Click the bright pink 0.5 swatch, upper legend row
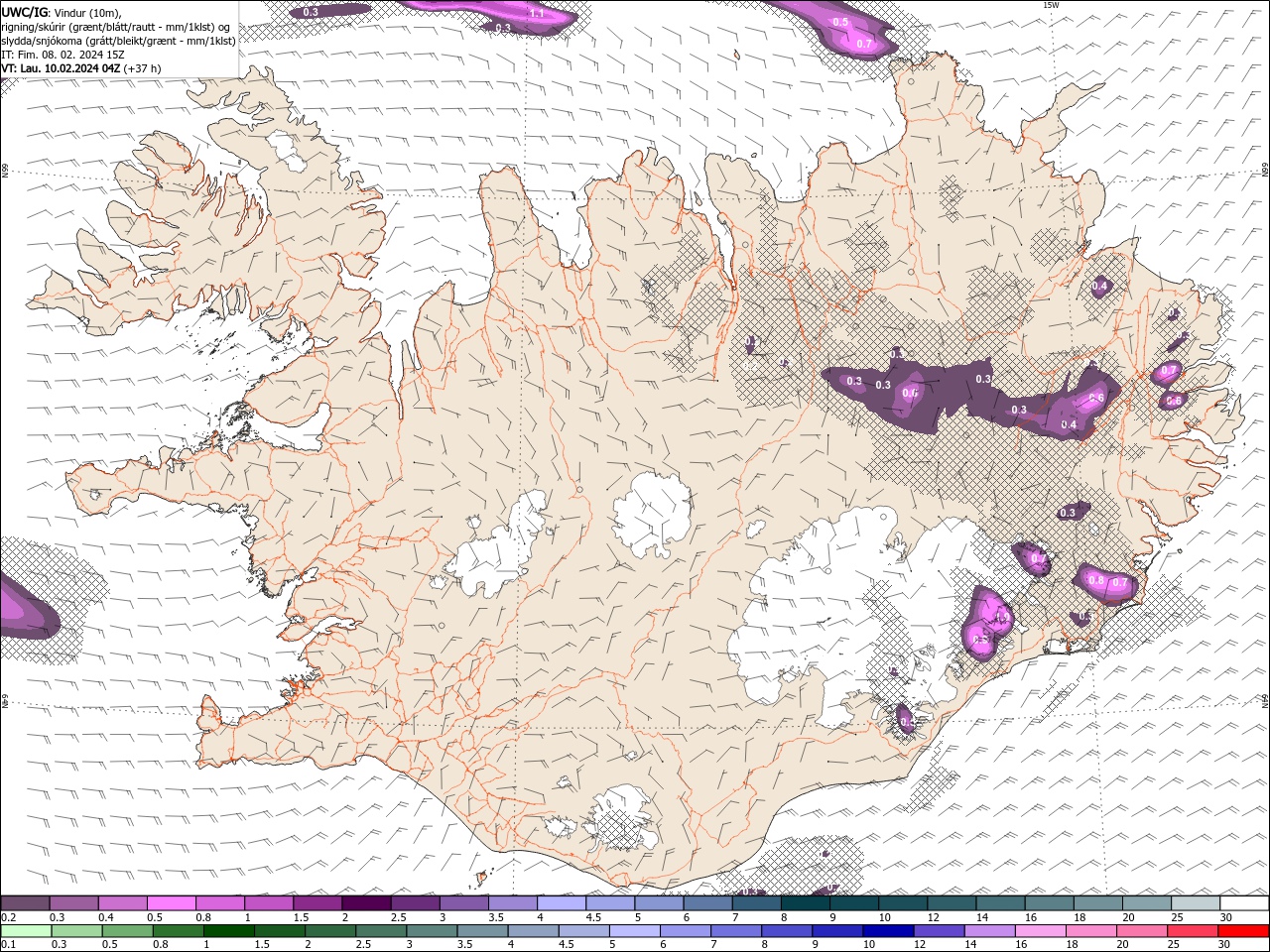The image size is (1270, 952). click(x=171, y=902)
